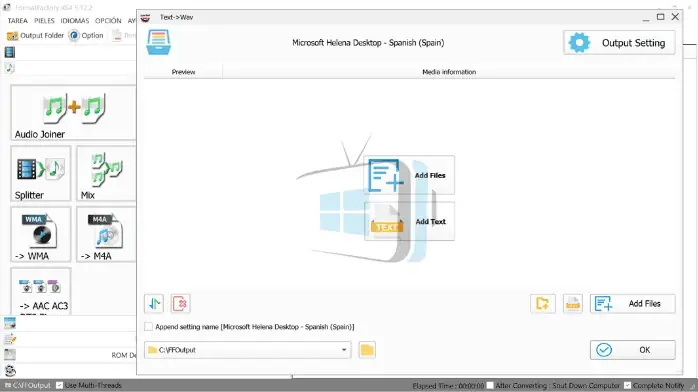Open Option in the main toolbar
698x392 pixels.
coord(86,36)
